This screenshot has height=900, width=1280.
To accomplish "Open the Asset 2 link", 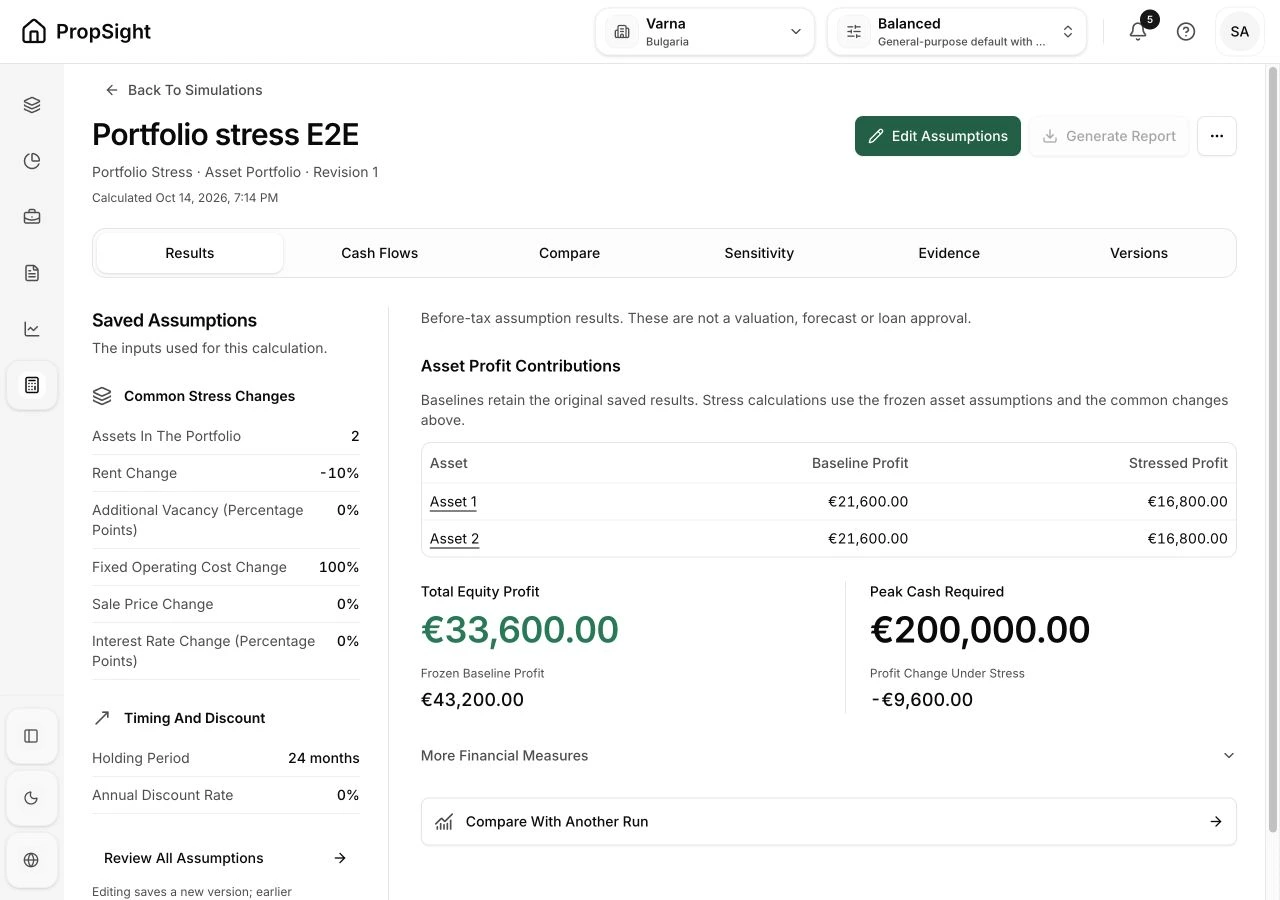I will [455, 539].
